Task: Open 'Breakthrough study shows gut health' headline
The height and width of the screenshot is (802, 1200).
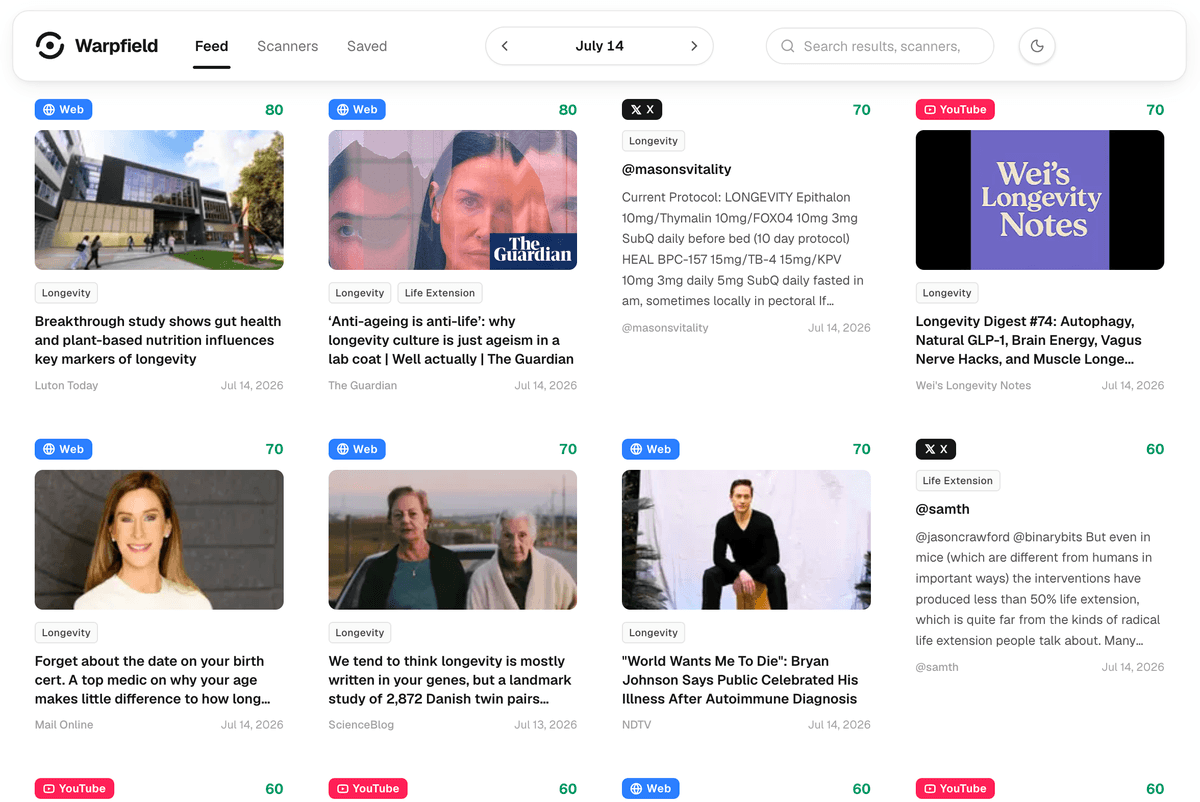Action: point(158,340)
